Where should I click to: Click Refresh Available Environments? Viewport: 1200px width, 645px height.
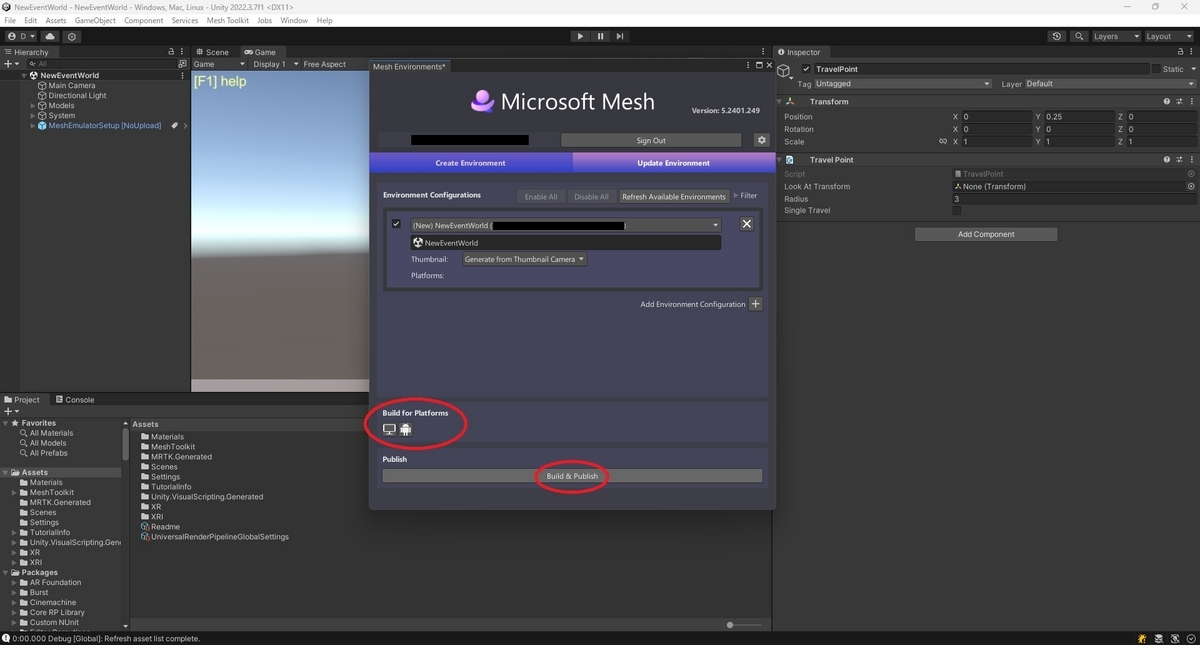674,196
